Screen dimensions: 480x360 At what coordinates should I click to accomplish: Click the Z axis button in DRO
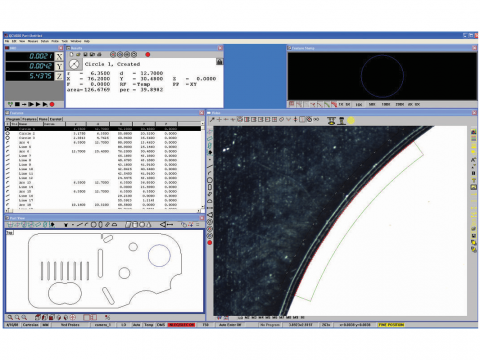(59, 76)
